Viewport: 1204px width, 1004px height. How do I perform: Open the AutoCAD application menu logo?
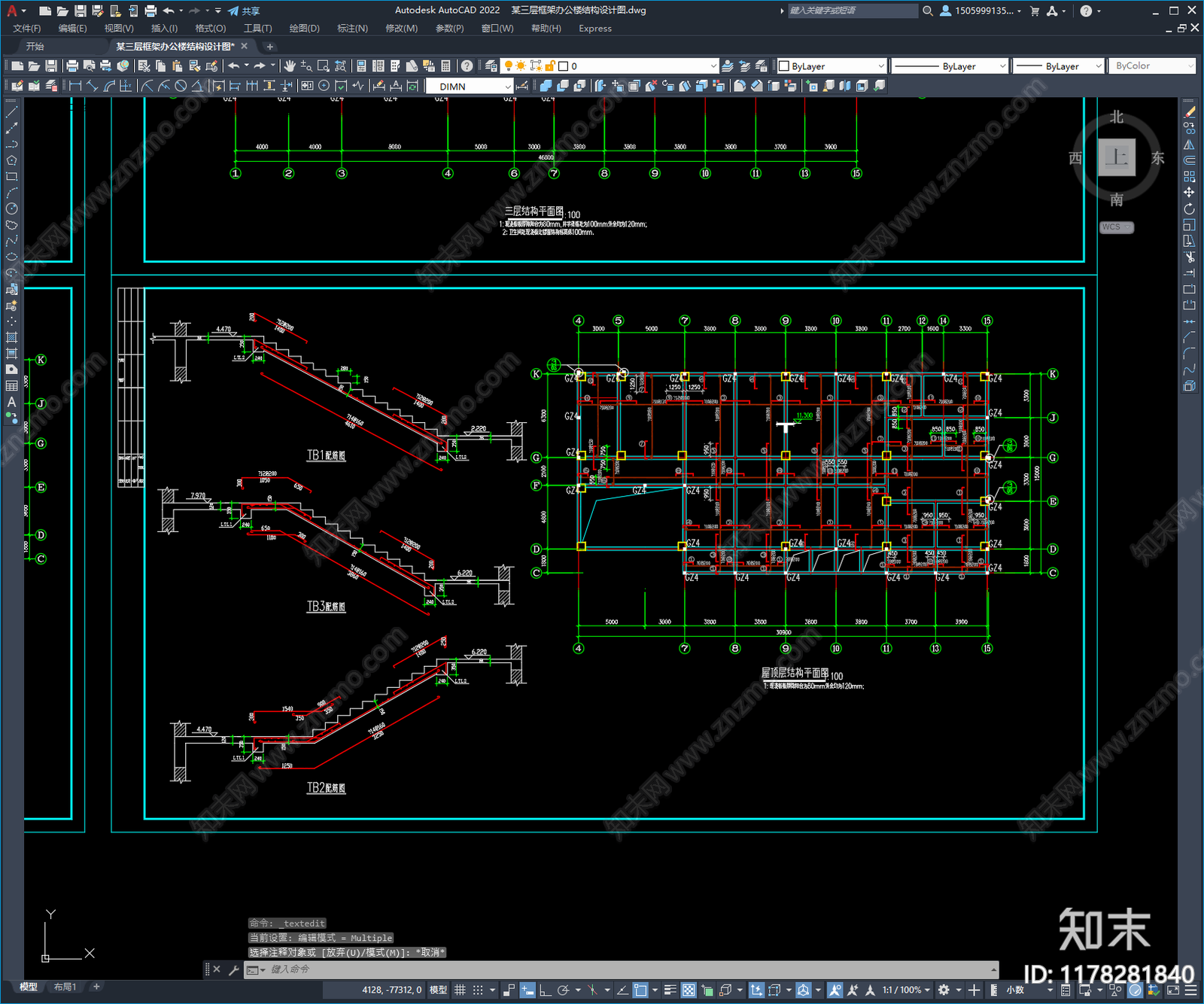11,11
